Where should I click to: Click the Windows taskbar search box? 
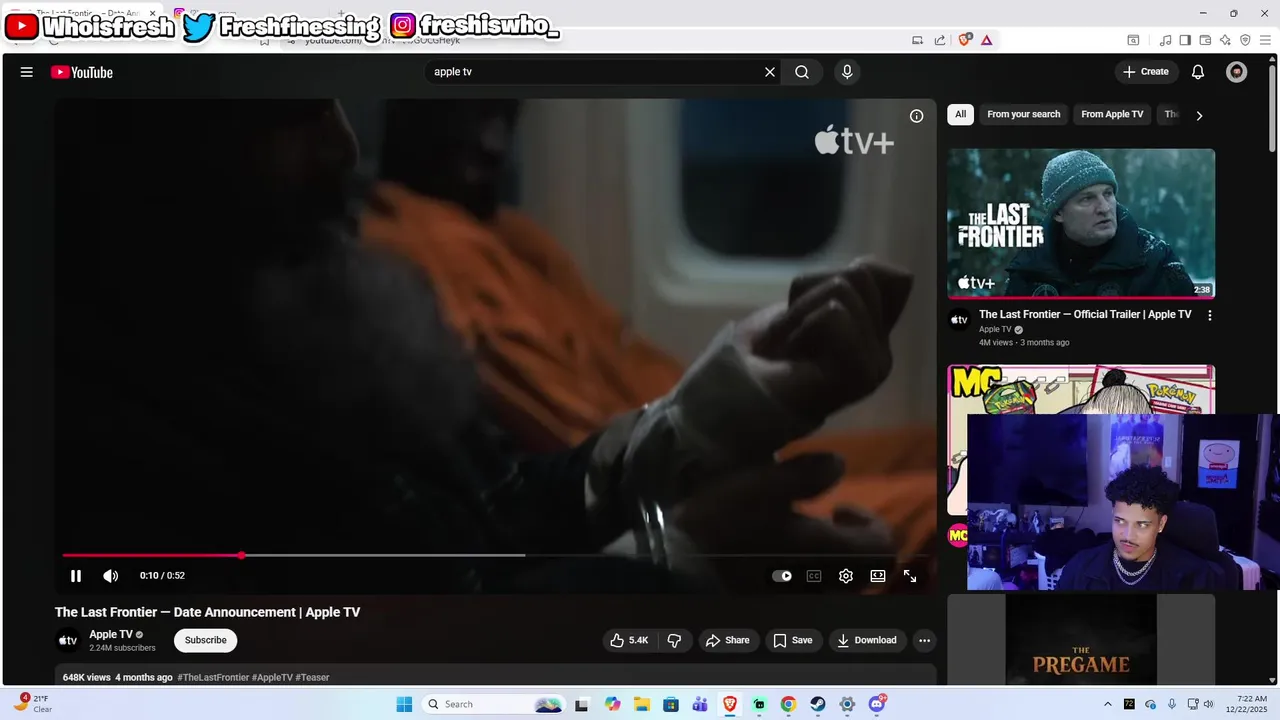(493, 704)
